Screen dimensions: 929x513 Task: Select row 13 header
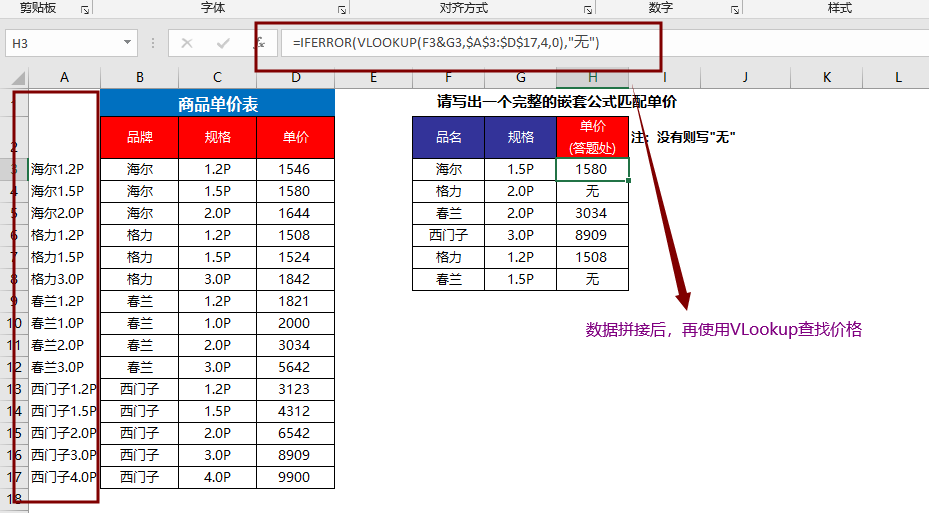14,389
